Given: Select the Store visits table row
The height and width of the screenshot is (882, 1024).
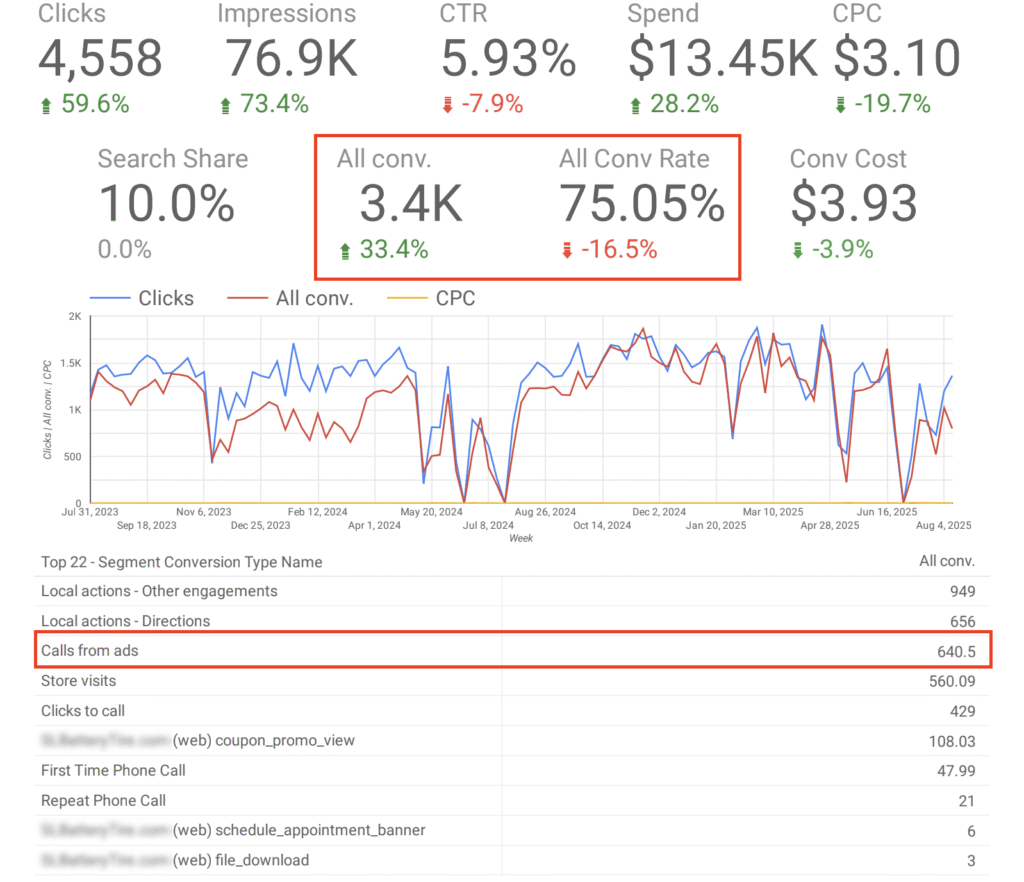Looking at the screenshot, I should 512,681.
